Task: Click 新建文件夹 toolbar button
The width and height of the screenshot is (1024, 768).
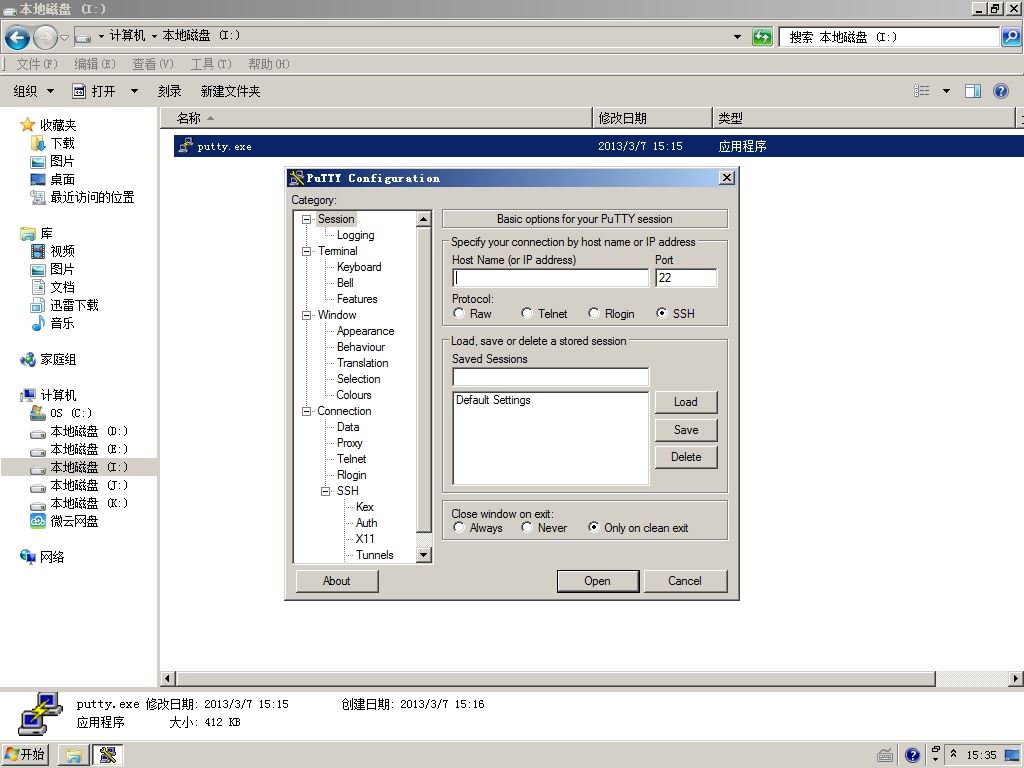Action: pyautogui.click(x=231, y=91)
